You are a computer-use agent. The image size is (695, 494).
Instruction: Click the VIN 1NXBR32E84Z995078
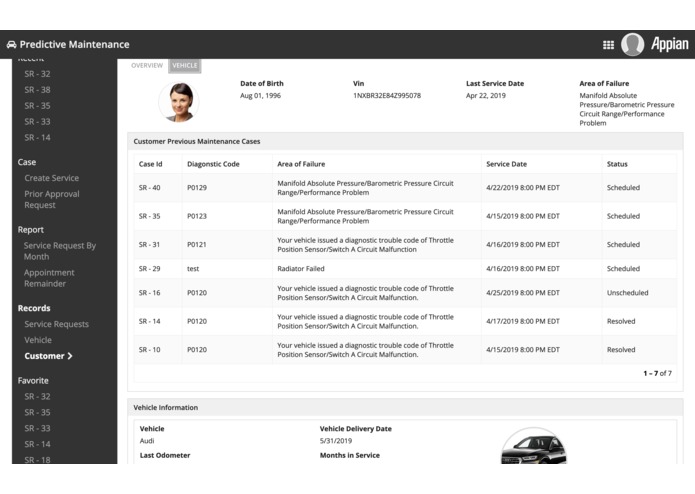(387, 96)
